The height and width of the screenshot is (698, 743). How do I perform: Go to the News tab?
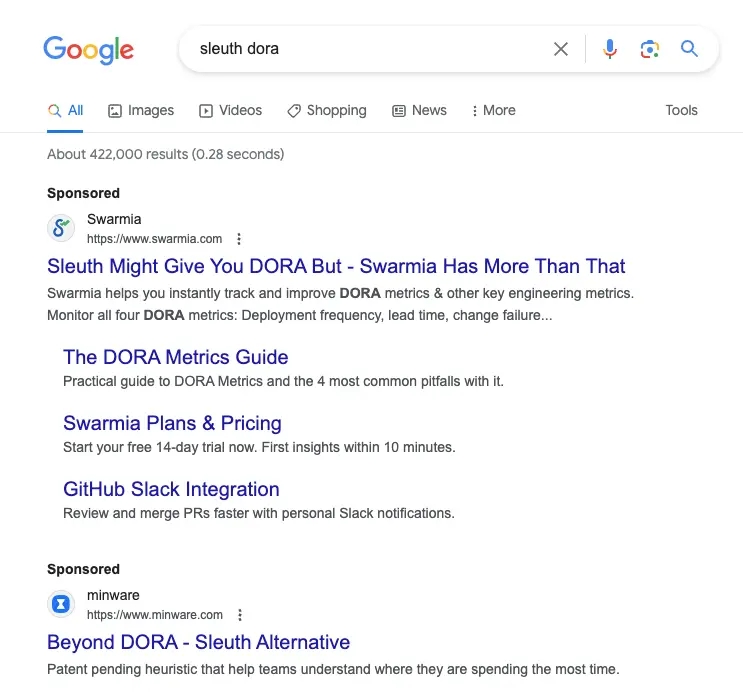tap(419, 111)
